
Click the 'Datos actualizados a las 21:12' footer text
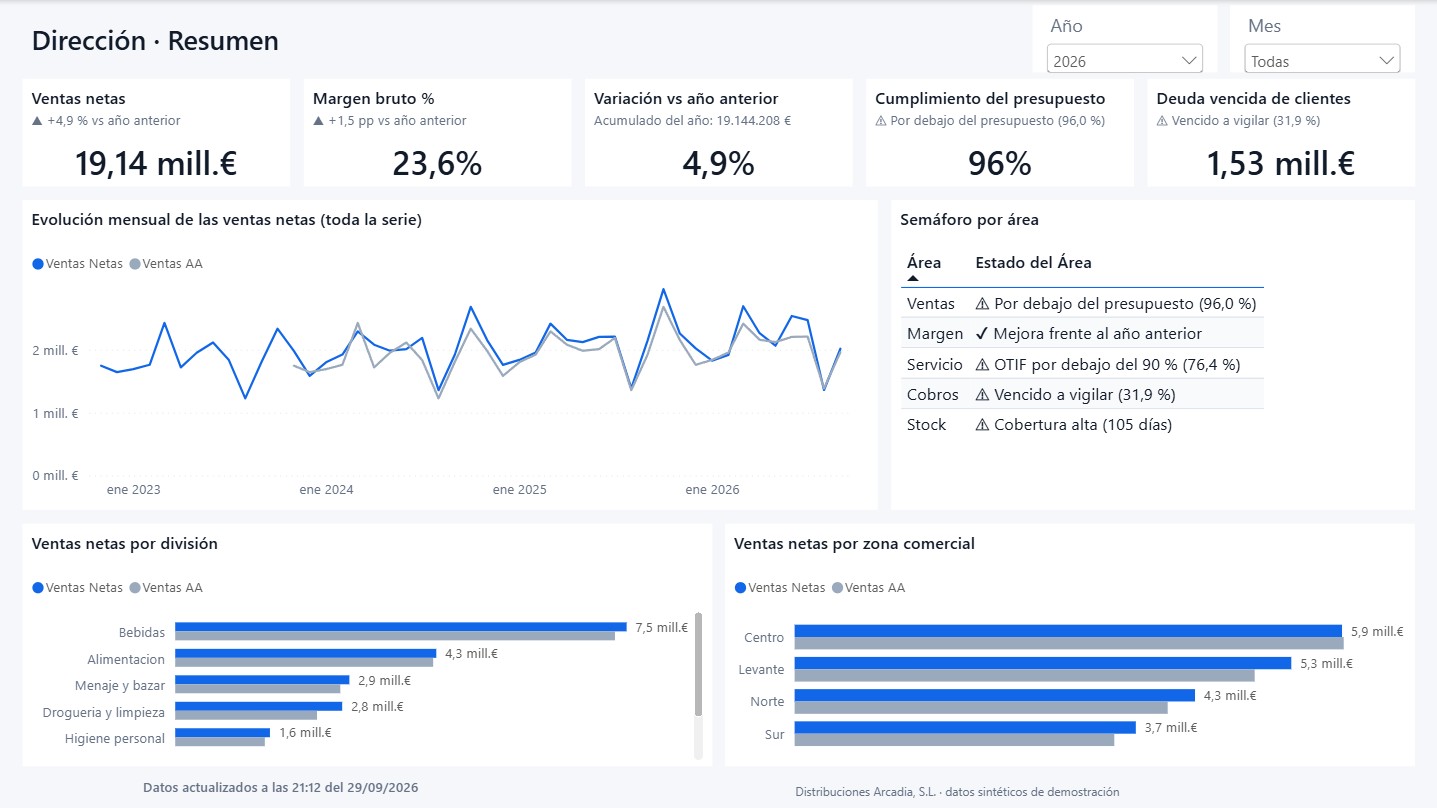tap(281, 787)
